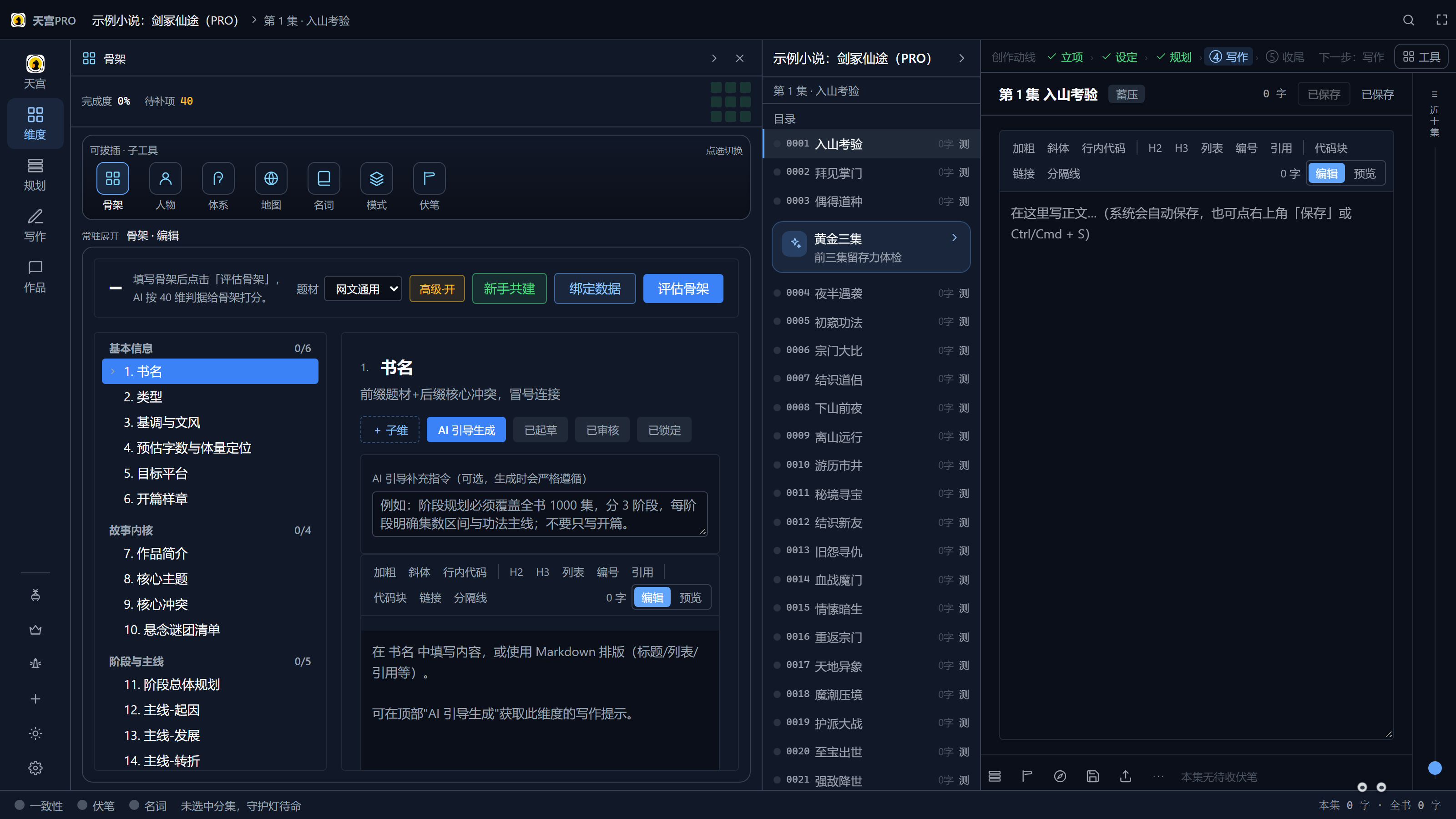The height and width of the screenshot is (819, 1456).
Task: Click the stacked layers icon in editor footer
Action: (x=994, y=776)
